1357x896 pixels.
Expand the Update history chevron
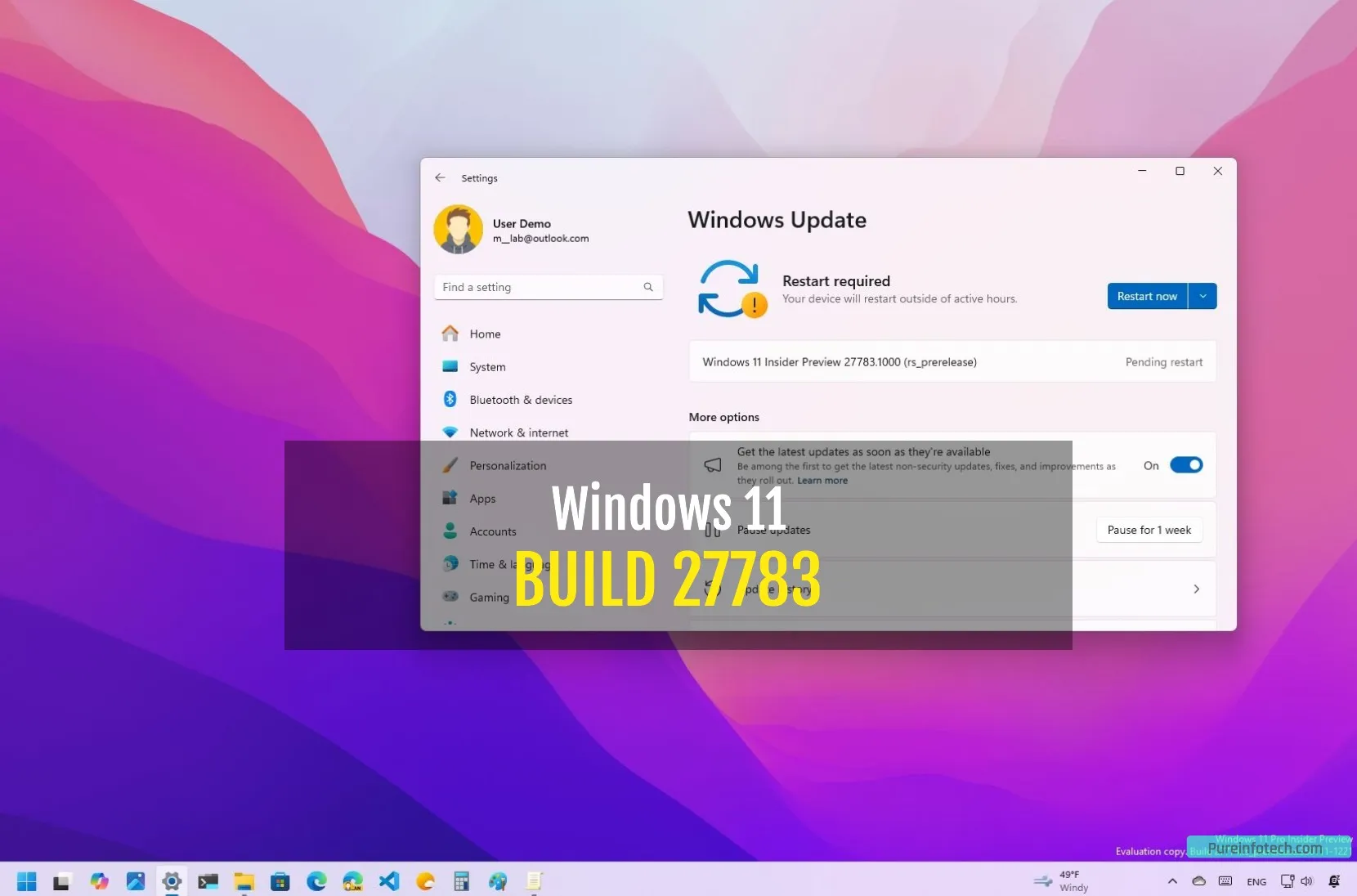tap(1196, 589)
